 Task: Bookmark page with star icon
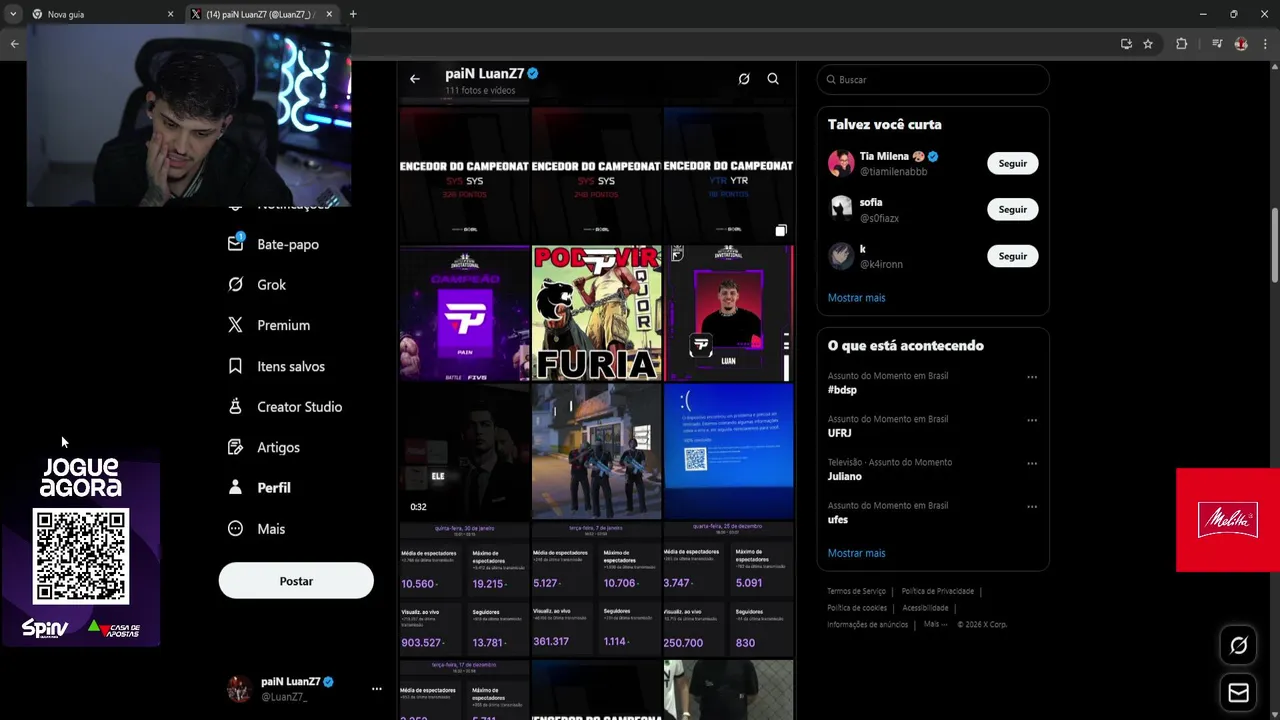click(1148, 44)
